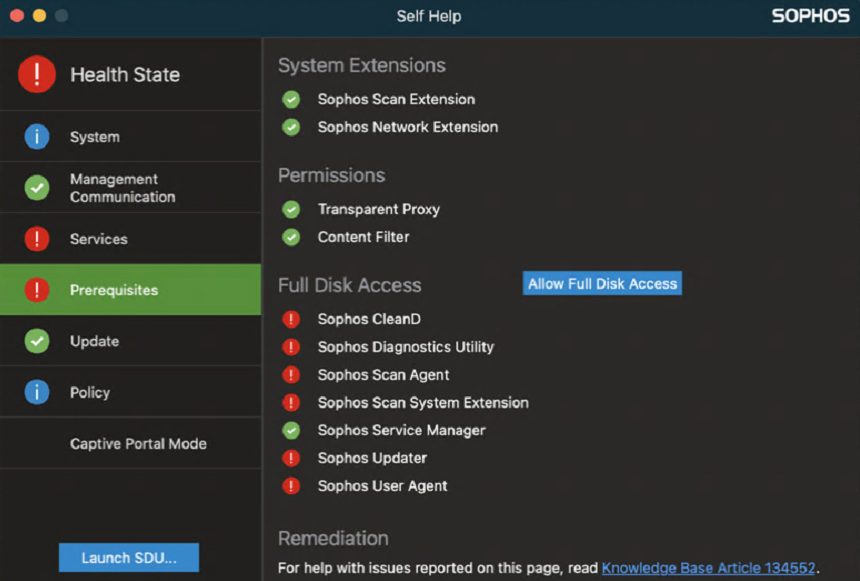
Task: Click the green check icon beside Update
Action: pyautogui.click(x=37, y=341)
